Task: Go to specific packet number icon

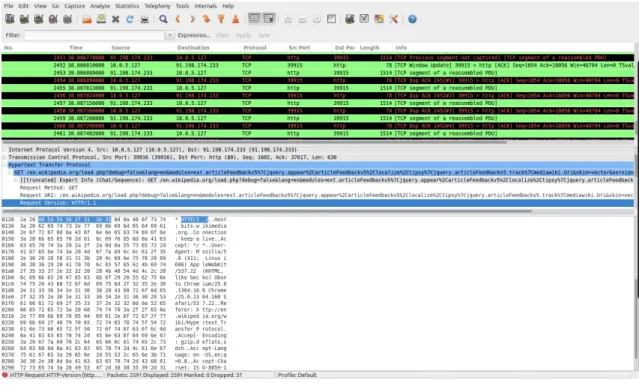Action: 207,19
